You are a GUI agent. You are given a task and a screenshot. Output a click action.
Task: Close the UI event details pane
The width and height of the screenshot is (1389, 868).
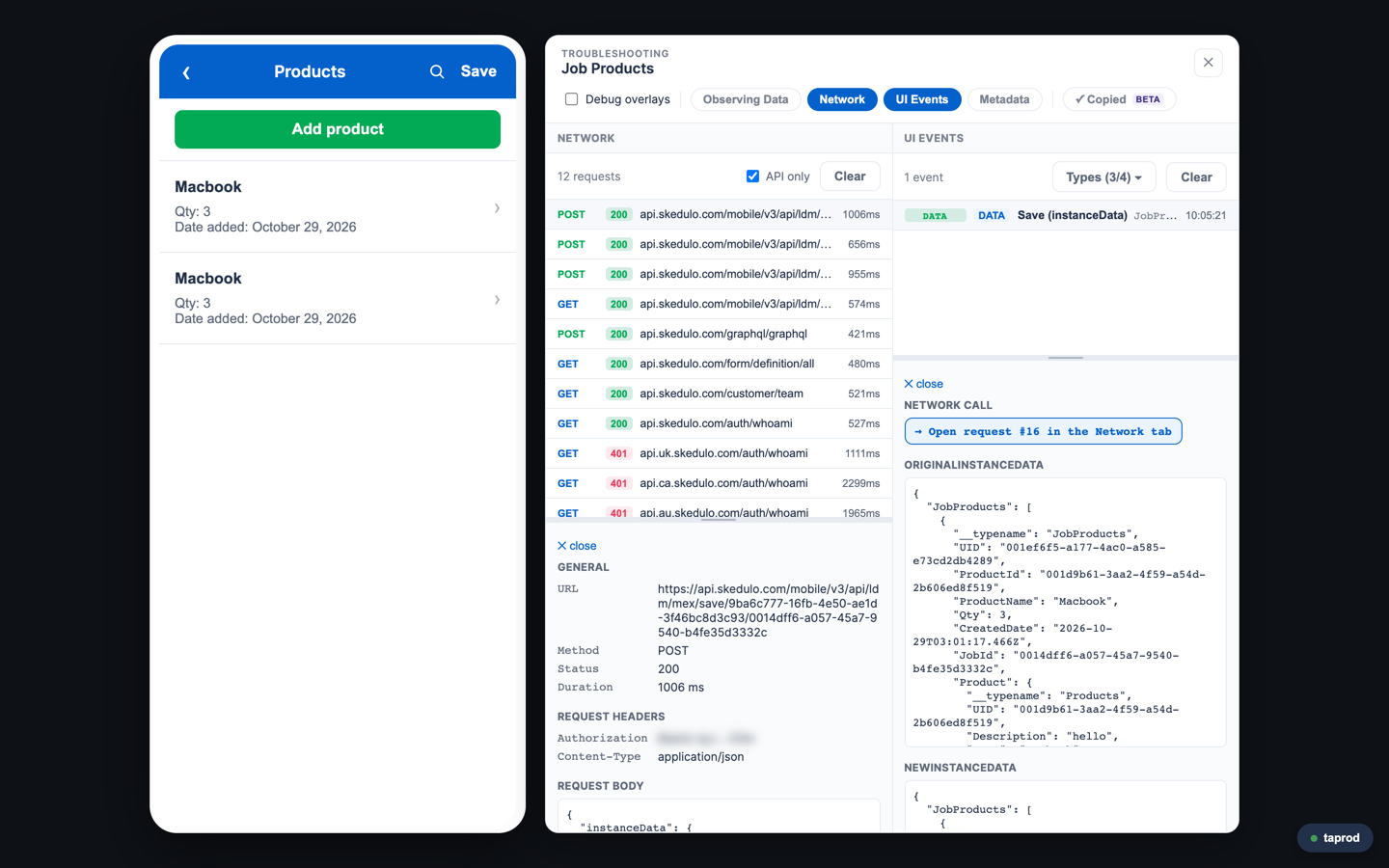pyautogui.click(x=923, y=384)
